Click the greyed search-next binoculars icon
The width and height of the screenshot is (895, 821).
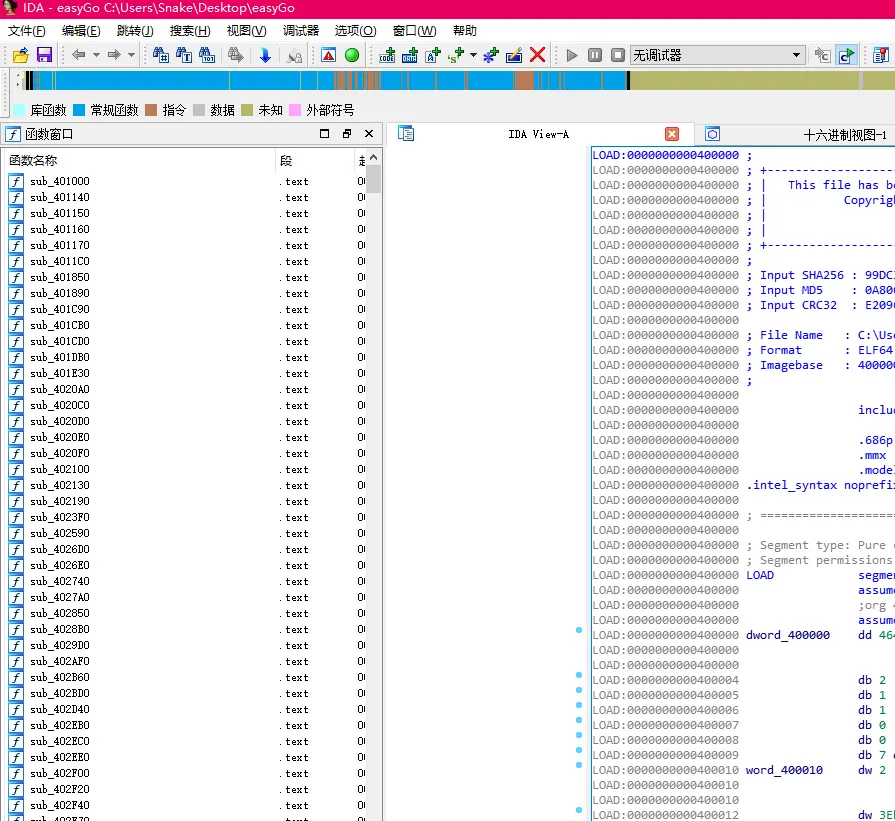click(x=235, y=55)
